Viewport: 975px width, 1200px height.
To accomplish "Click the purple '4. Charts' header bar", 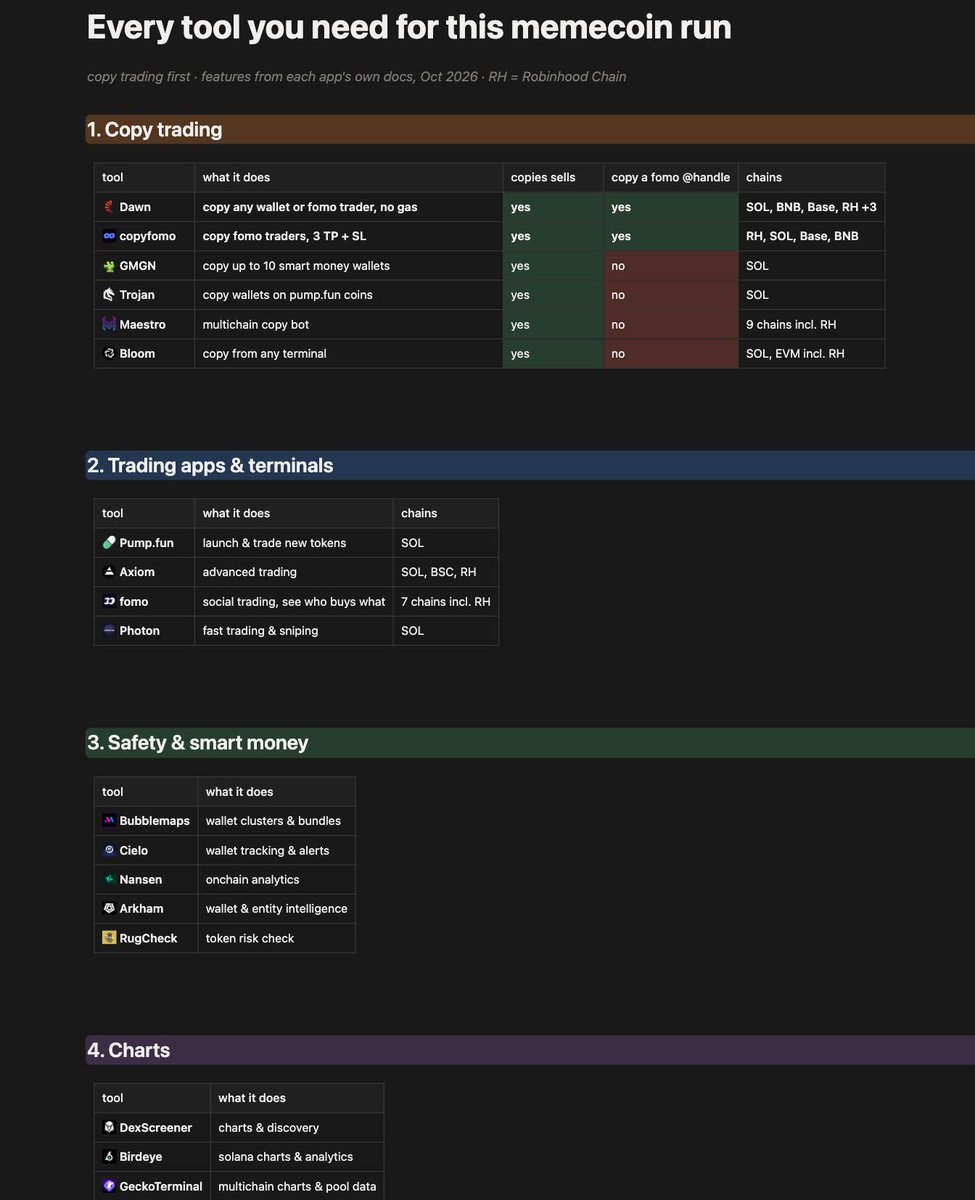I will [530, 1050].
